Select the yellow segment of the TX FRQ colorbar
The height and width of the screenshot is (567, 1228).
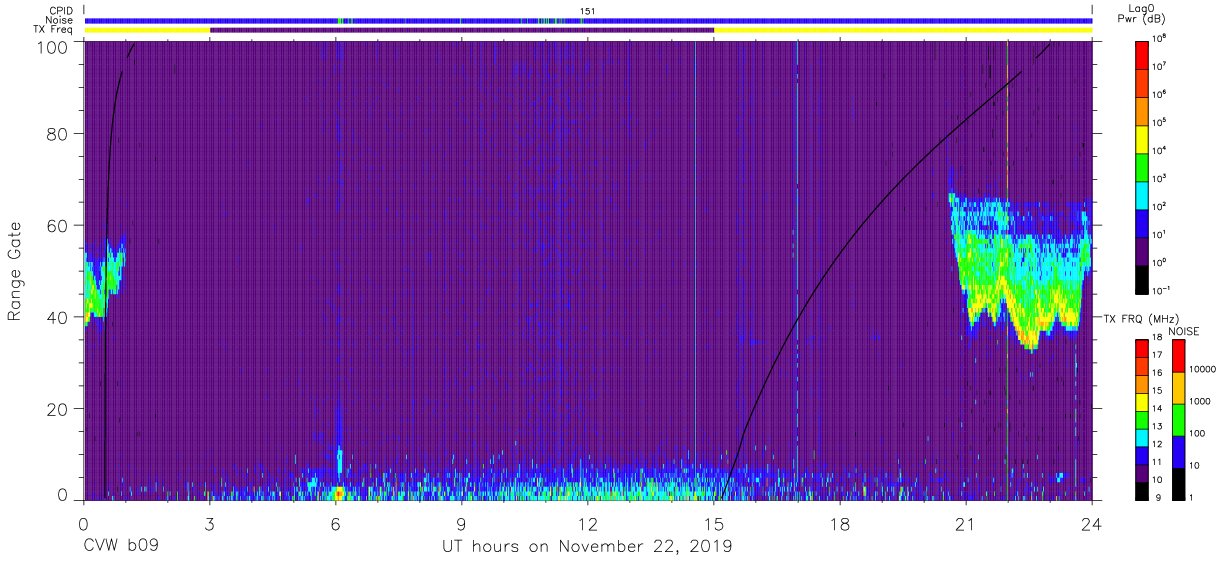pyautogui.click(x=1143, y=404)
